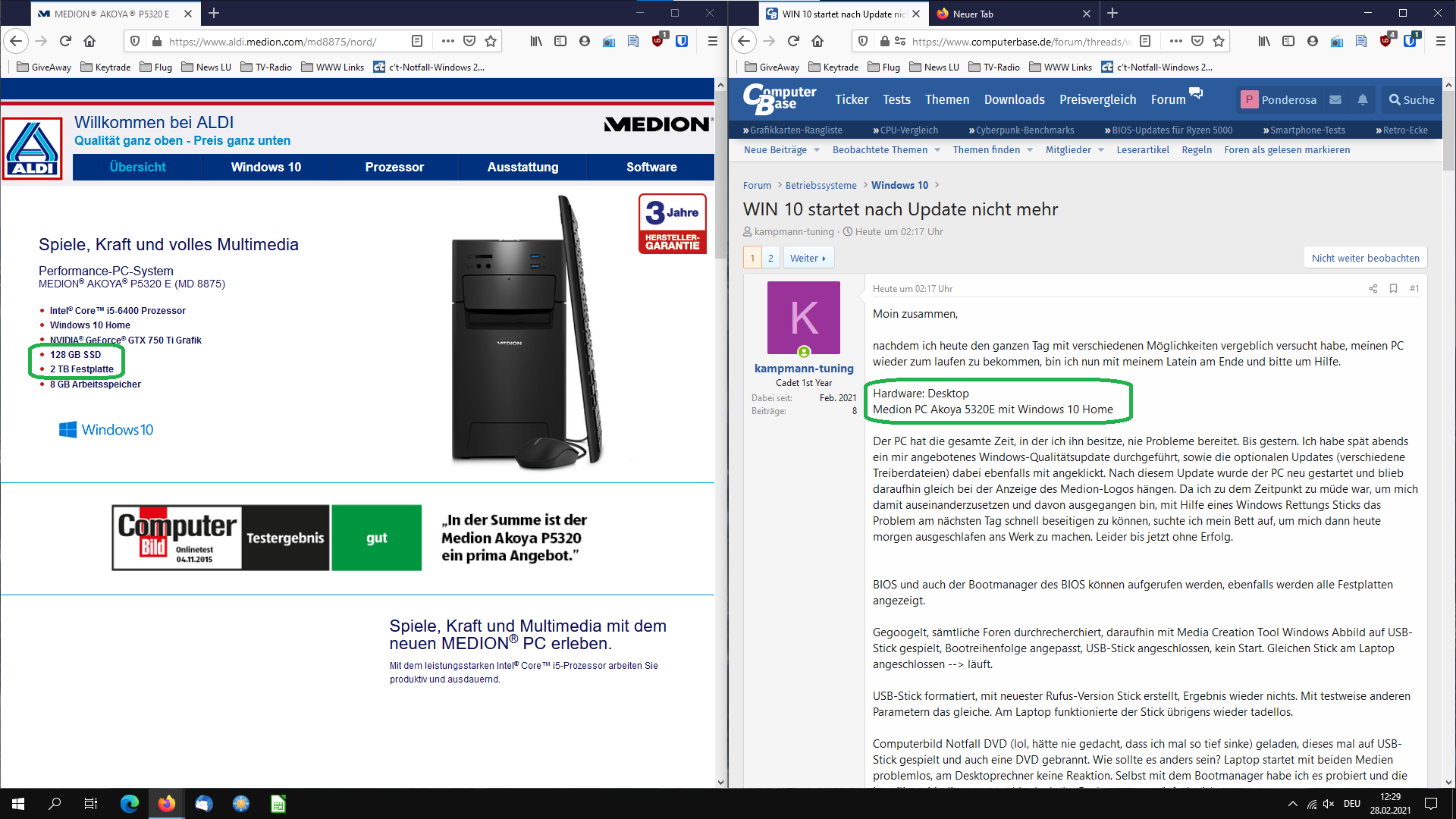Screen dimensions: 1456x819
Task: Open the Betriebssysteme breadcrumb link
Action: pos(821,185)
